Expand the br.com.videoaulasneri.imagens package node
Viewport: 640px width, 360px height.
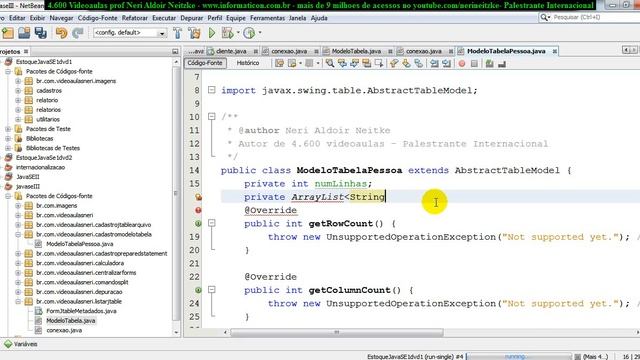pyautogui.click(x=18, y=81)
